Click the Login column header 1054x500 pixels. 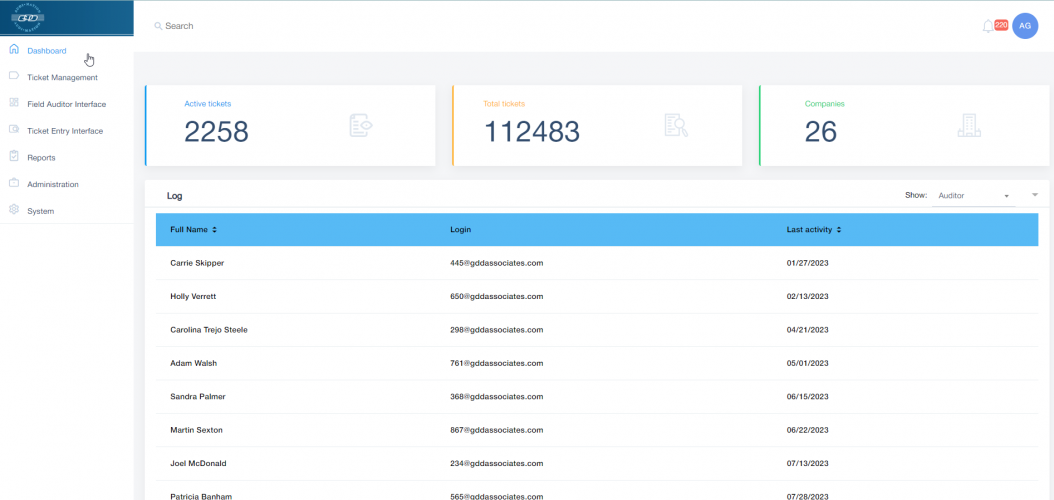pyautogui.click(x=460, y=230)
